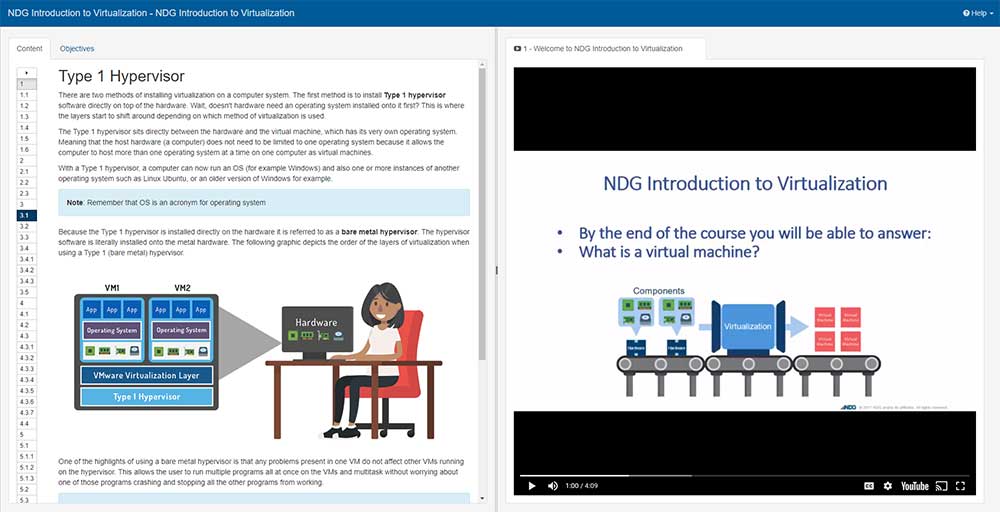Go to section 4.3.1 in the index
The image size is (1000, 512).
(26, 347)
